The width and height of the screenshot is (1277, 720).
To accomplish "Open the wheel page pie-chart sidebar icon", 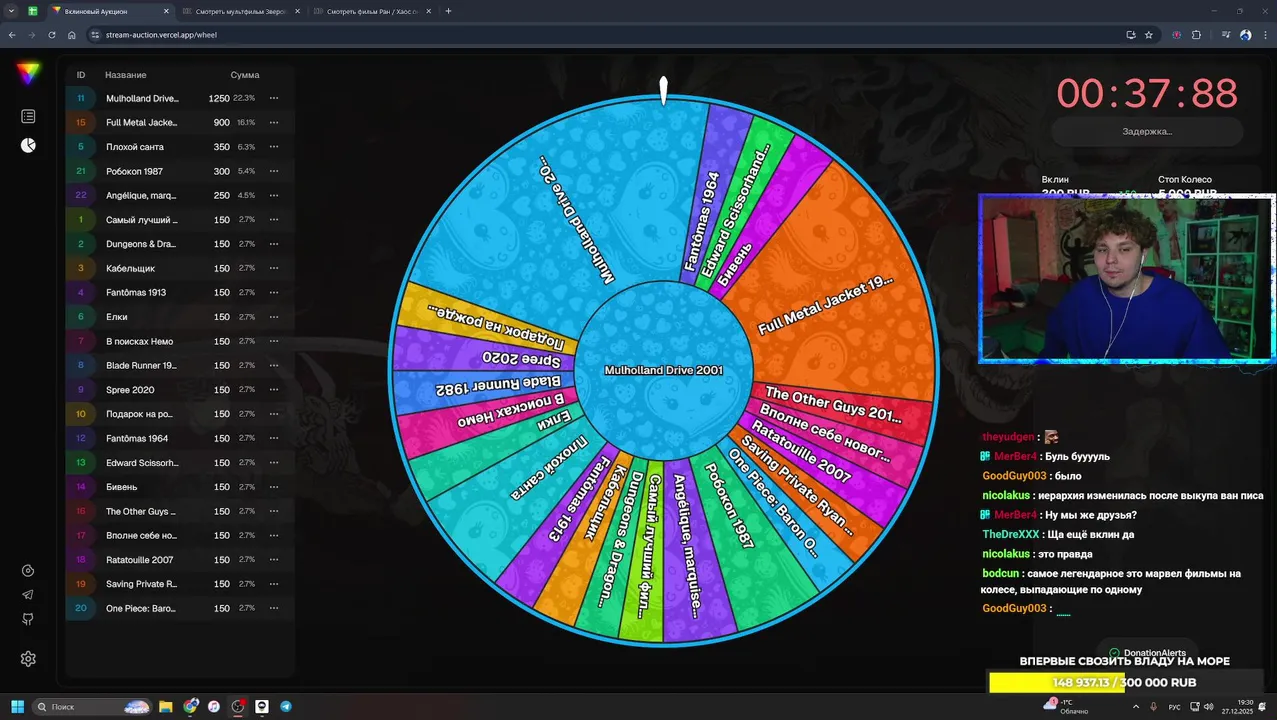I will [28, 145].
